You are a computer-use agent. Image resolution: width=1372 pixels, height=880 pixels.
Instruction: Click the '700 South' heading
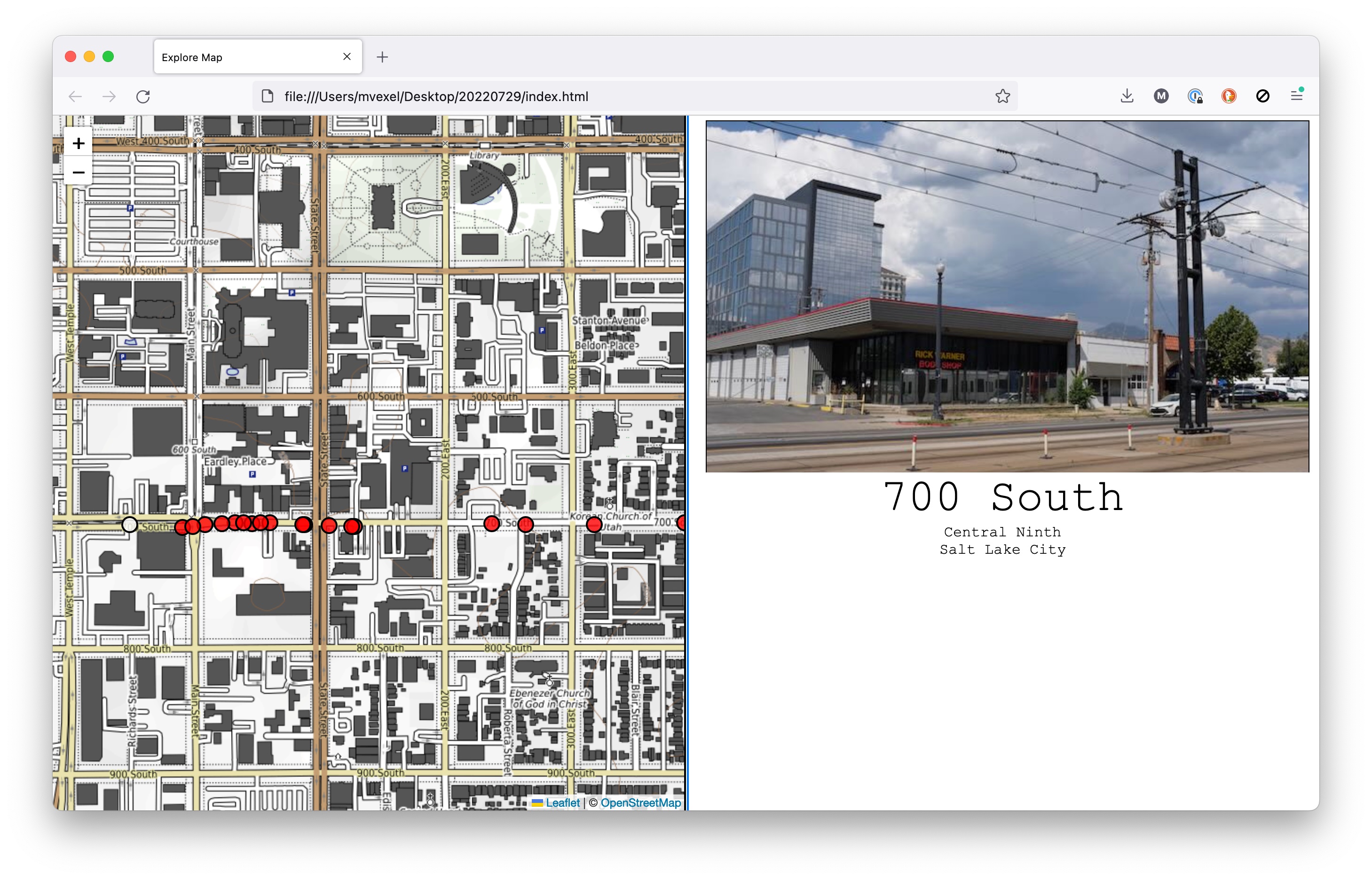[x=1003, y=496]
